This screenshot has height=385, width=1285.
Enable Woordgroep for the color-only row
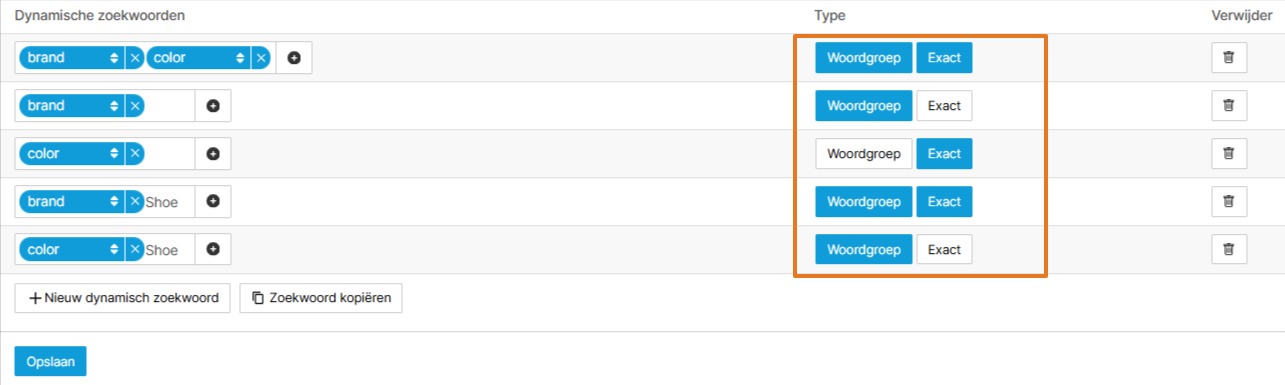point(864,154)
